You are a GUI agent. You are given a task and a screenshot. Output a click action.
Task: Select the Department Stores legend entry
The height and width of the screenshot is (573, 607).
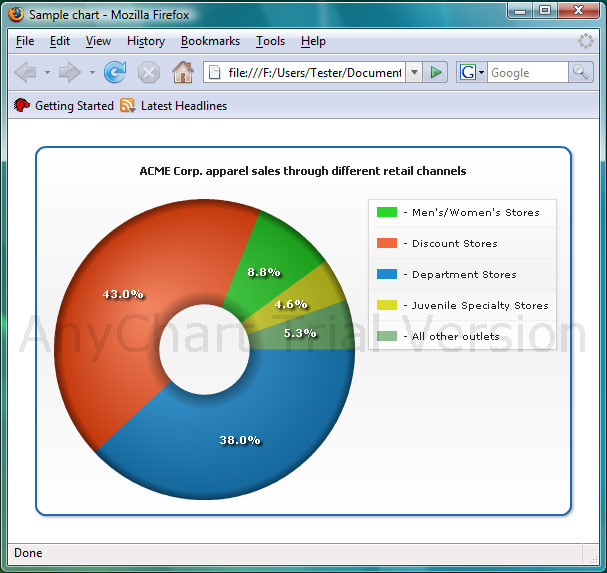click(464, 274)
